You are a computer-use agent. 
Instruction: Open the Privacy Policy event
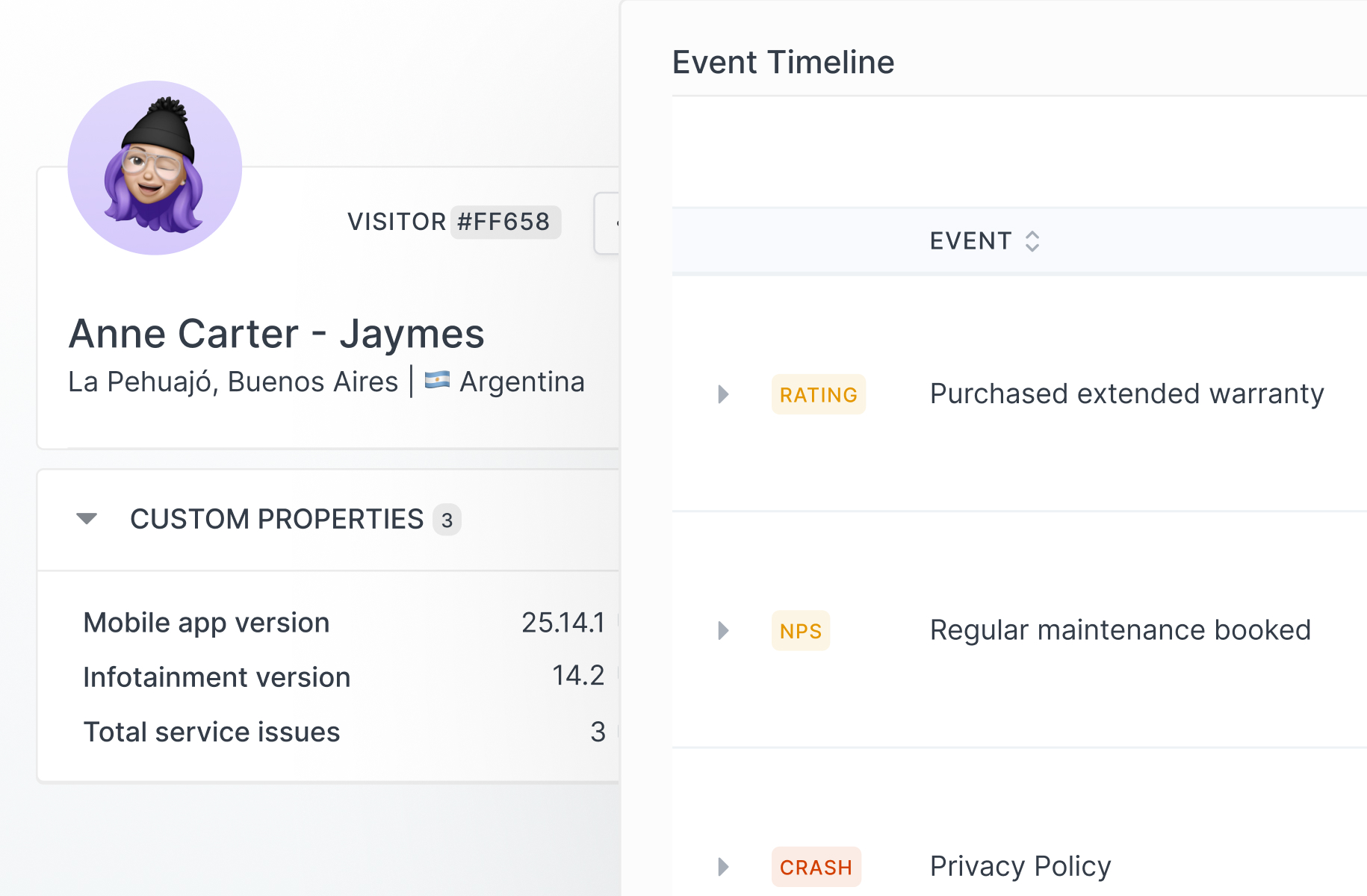pos(1020,866)
